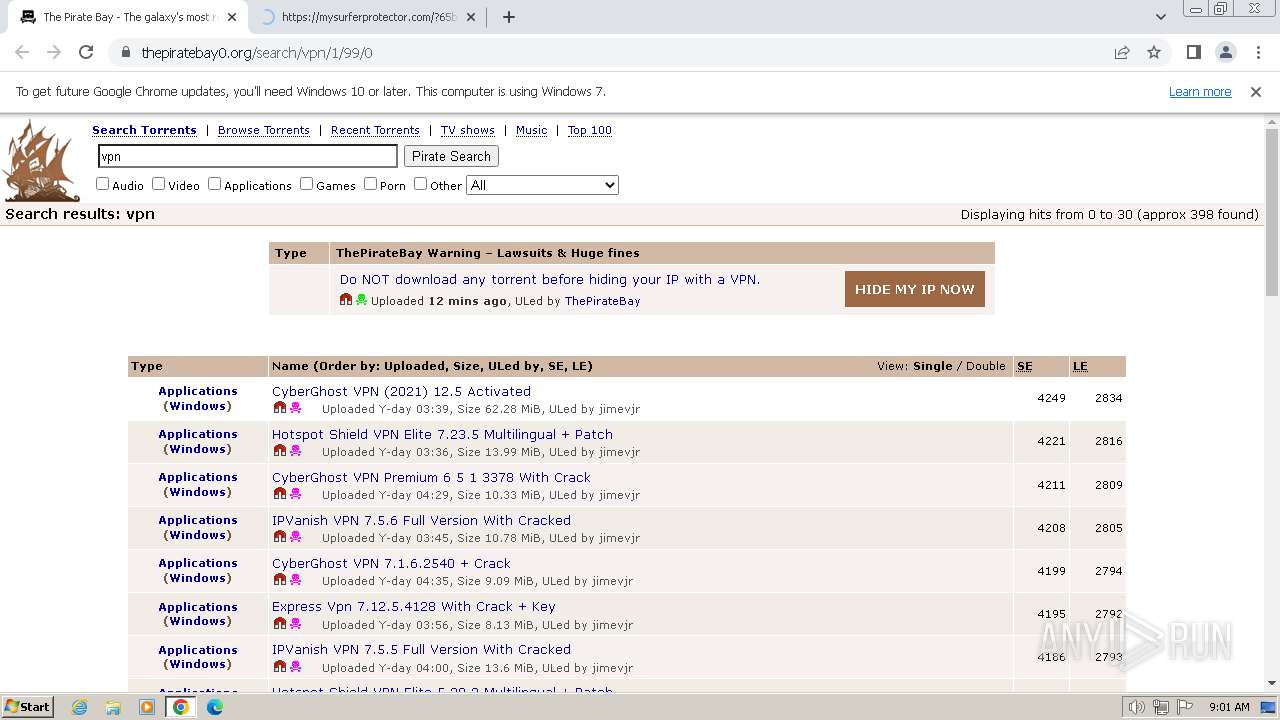
Task: Click magnet icon for IPVanish VPN 7.5.5
Action: [280, 666]
